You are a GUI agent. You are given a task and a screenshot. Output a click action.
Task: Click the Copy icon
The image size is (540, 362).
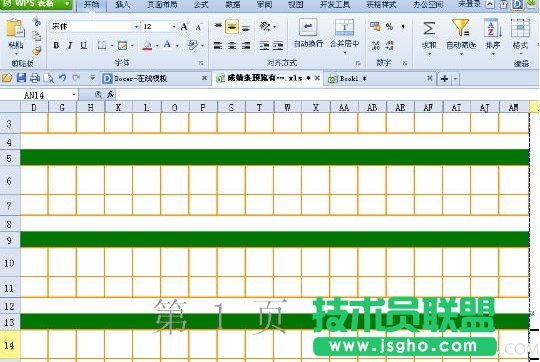37,36
